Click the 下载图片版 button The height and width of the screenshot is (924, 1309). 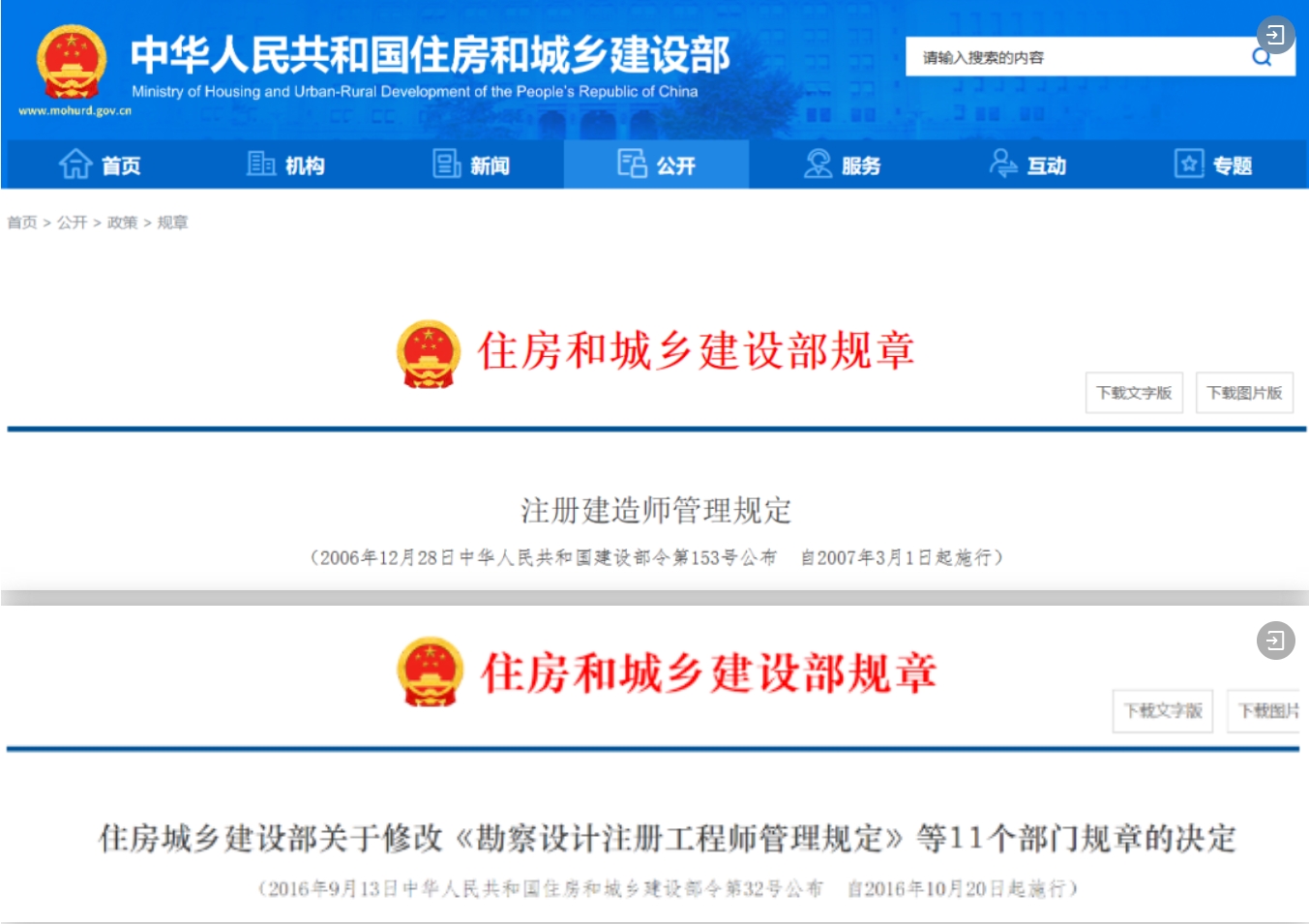tap(1244, 393)
